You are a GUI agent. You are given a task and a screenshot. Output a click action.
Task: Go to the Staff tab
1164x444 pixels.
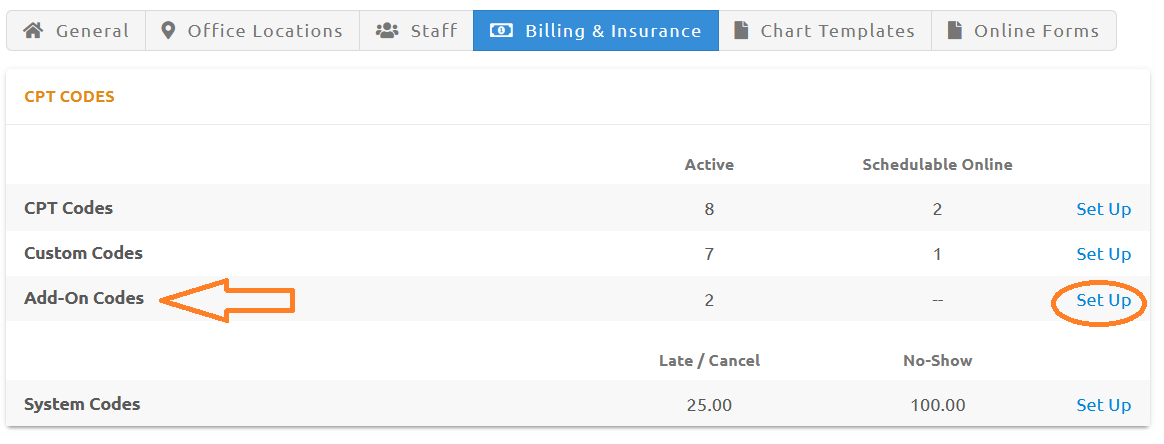click(x=416, y=30)
